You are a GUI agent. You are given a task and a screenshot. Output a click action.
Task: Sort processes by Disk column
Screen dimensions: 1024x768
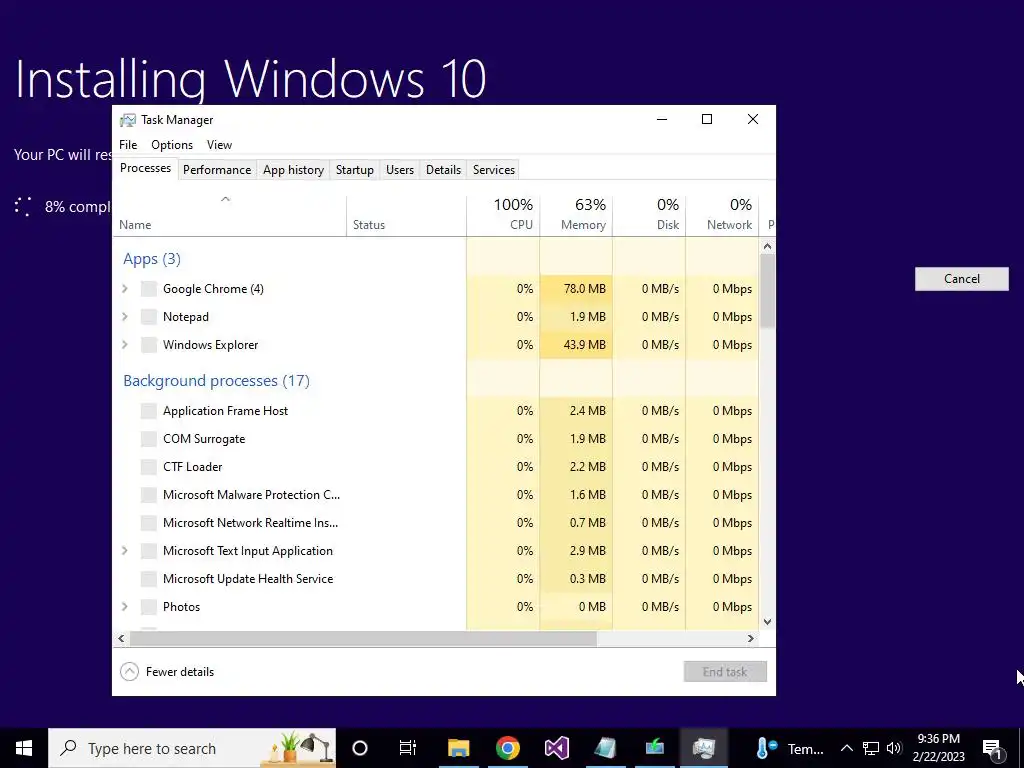(649, 215)
